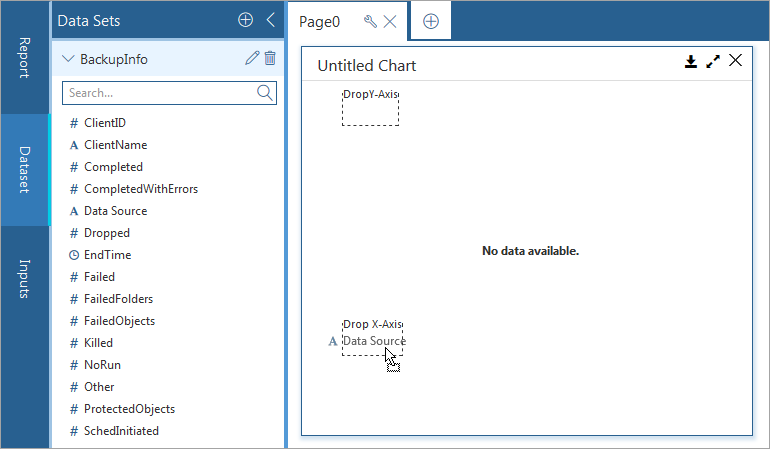Screen dimensions: 770x449
Task: Switch to the Inputs side tab
Action: (25, 279)
